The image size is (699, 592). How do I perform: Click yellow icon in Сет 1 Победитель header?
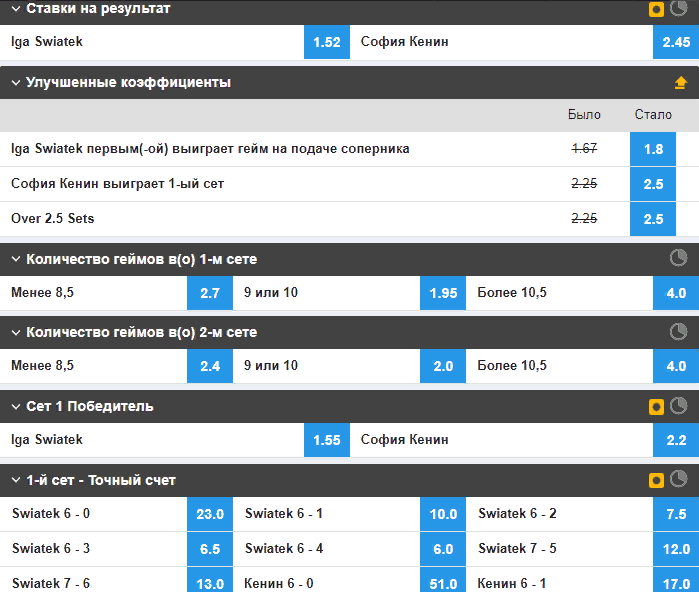[x=656, y=407]
